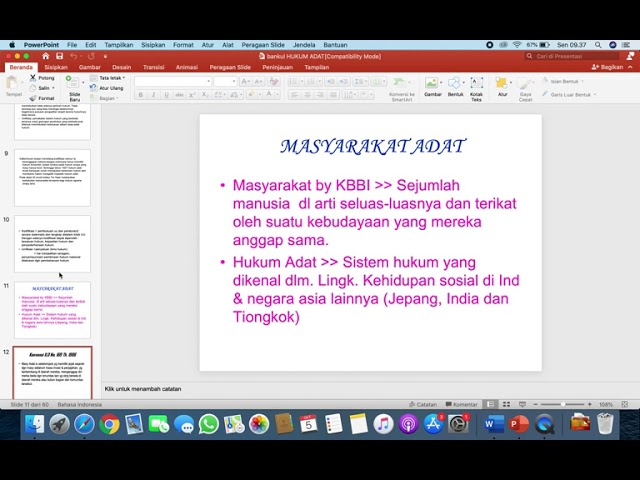Screen dimensions: 640x480
Task: Start slide show from status bar
Action: [522, 404]
